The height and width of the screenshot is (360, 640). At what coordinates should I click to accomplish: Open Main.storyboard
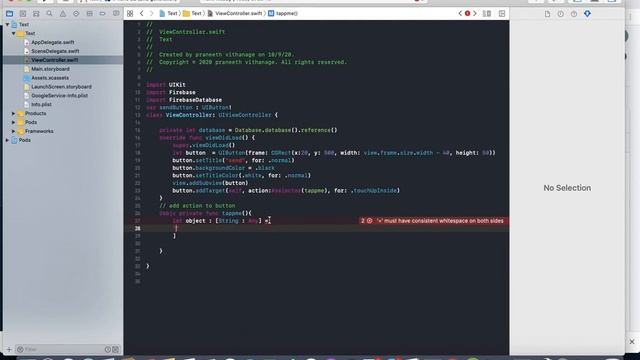click(50, 69)
